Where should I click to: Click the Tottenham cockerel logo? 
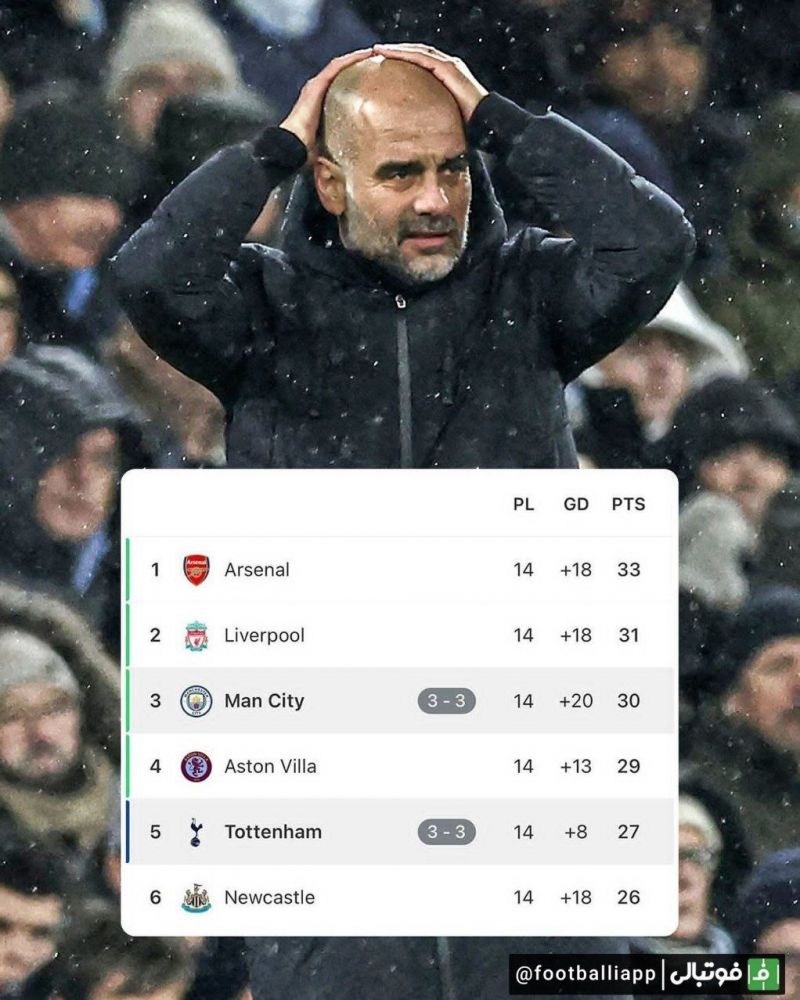coord(196,832)
